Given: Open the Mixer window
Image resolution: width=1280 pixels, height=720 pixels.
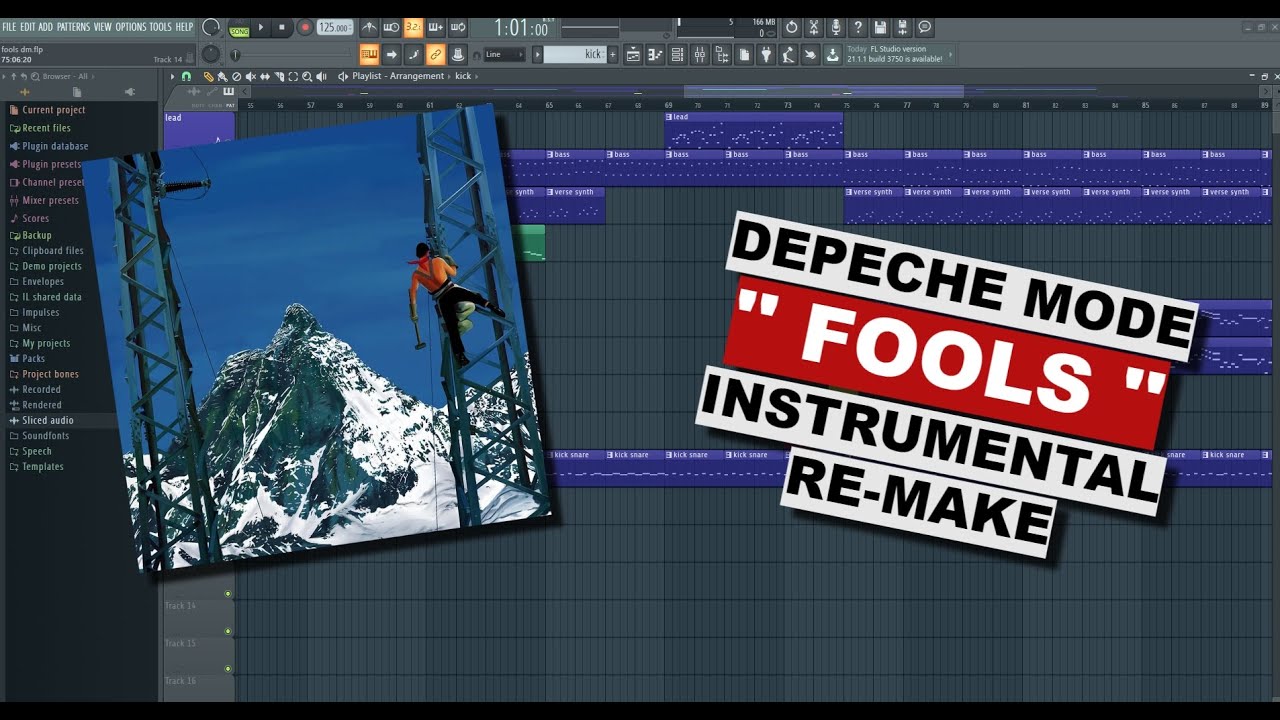Looking at the screenshot, I should [700, 54].
